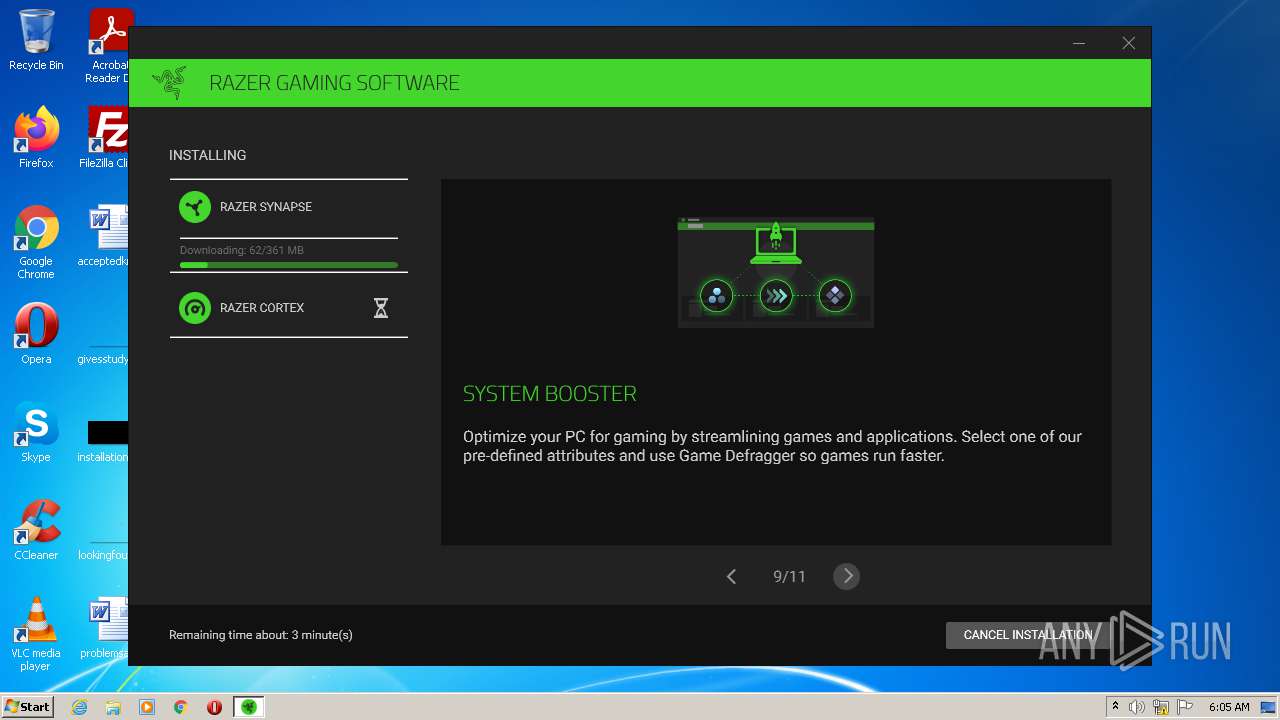Click the middle fast-forward booster icon in illustration
Viewport: 1280px width, 720px height.
776,295
